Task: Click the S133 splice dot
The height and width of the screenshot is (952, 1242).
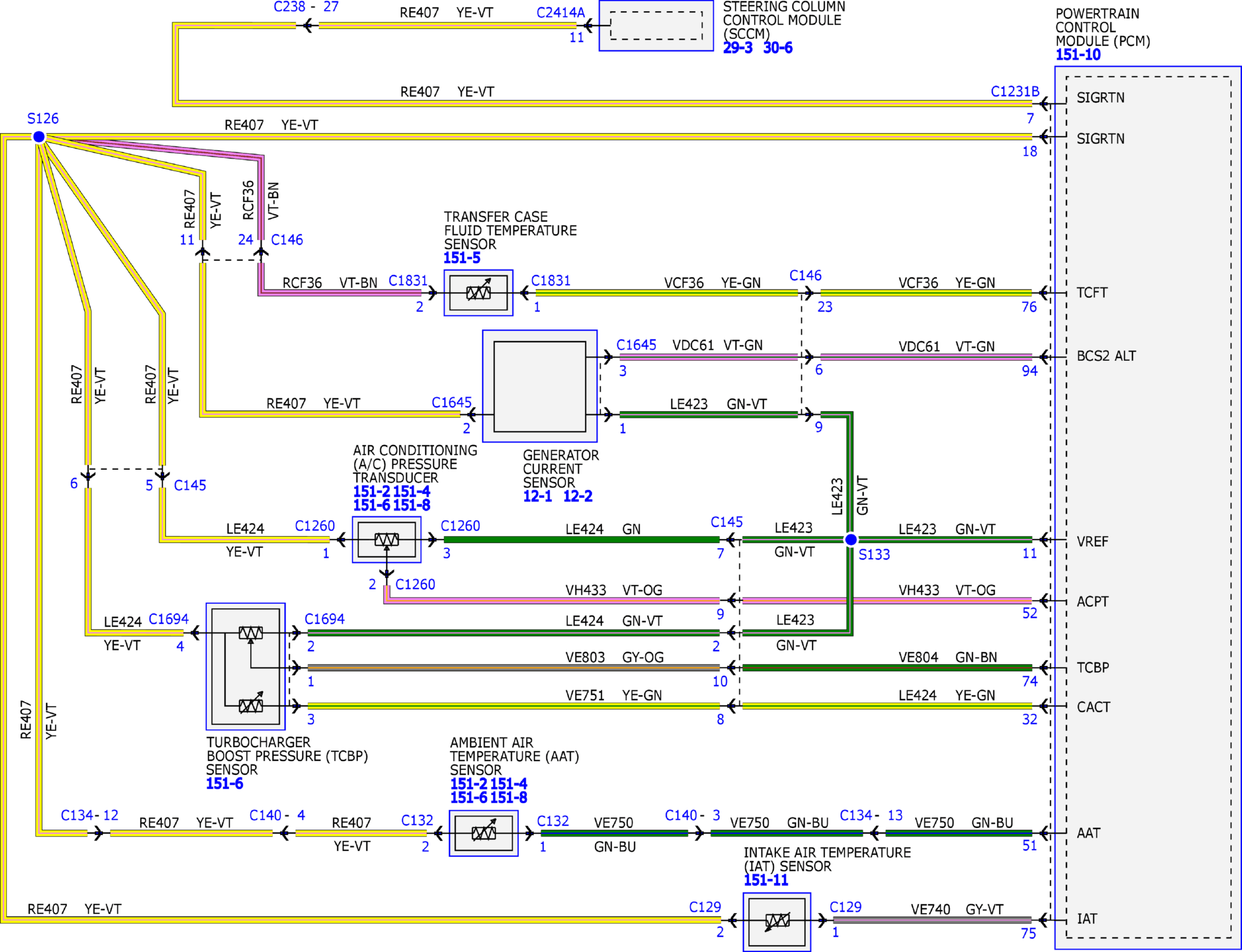Action: [x=851, y=539]
